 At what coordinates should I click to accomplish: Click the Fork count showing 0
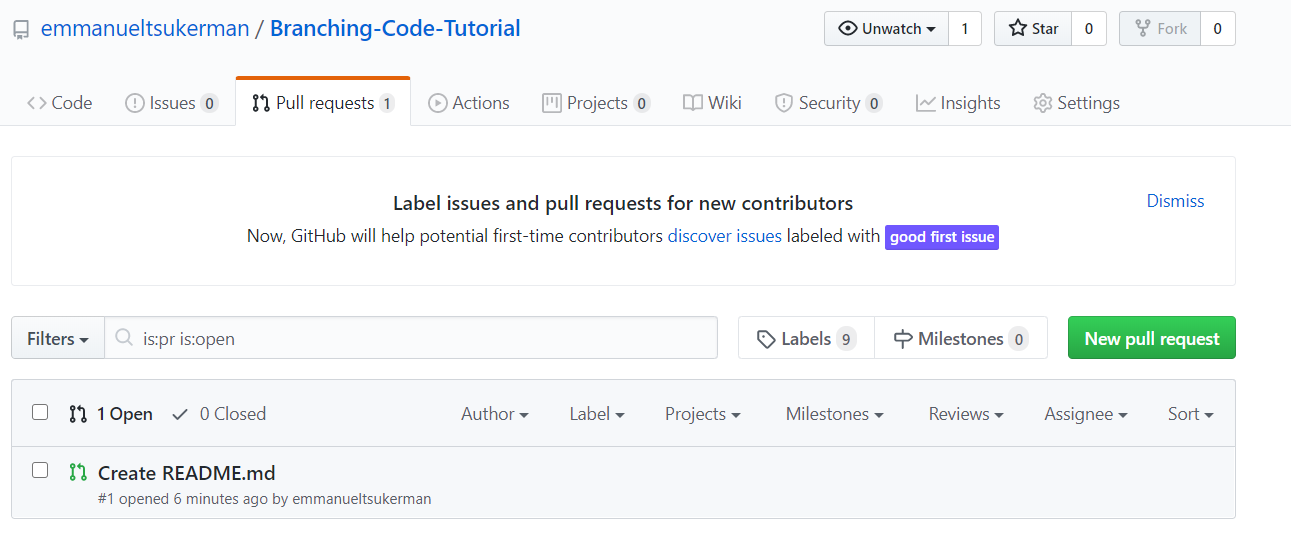pyautogui.click(x=1217, y=28)
